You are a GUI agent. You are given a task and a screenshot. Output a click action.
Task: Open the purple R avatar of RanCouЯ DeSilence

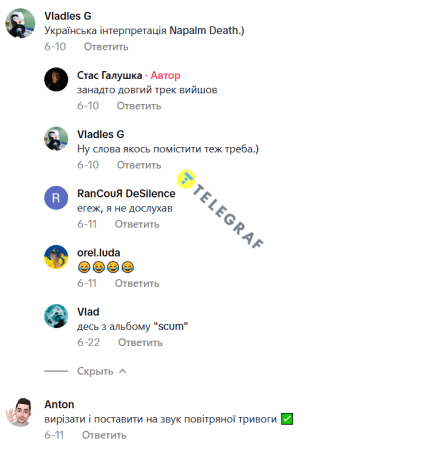(56, 198)
